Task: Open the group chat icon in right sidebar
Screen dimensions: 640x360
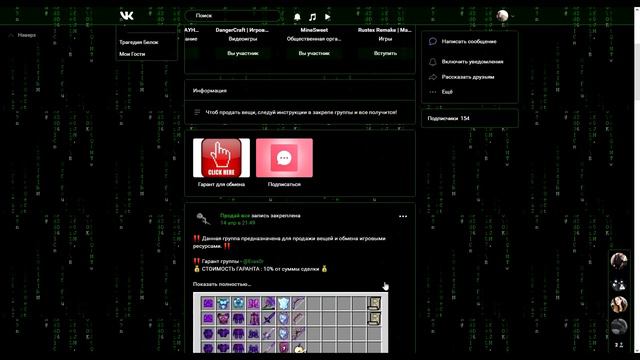Action: click(619, 284)
